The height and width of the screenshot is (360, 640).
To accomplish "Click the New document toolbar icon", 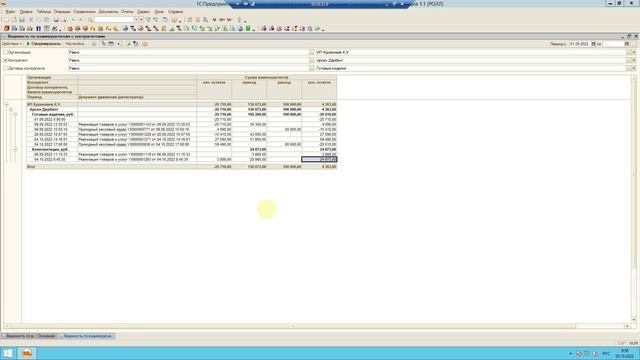I will pyautogui.click(x=6, y=20).
